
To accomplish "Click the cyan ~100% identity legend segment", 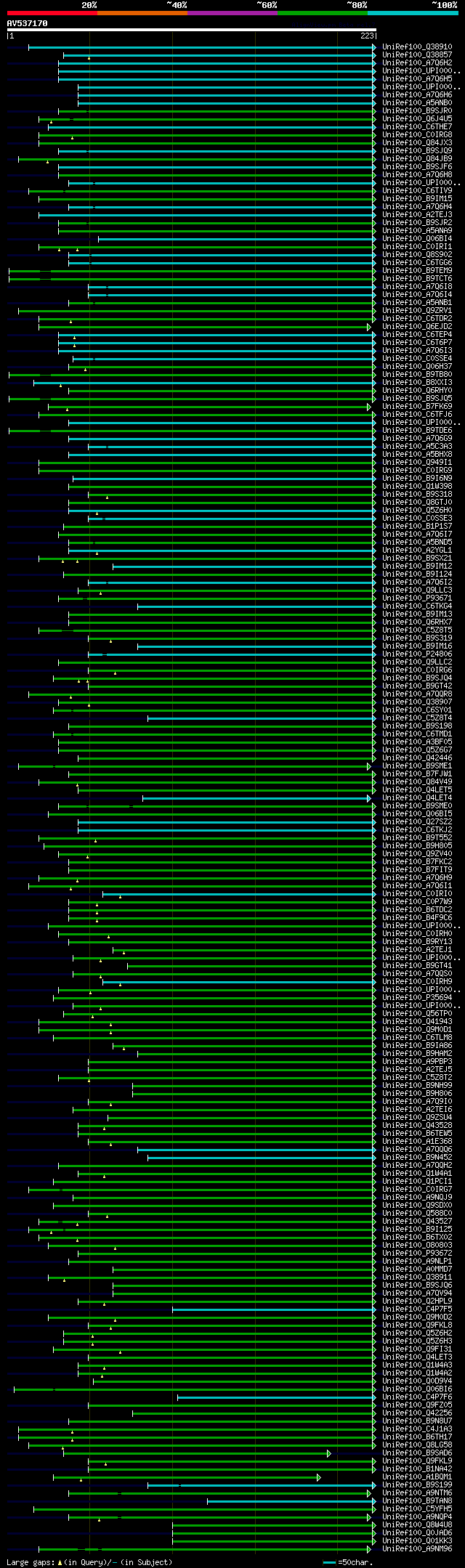I will [413, 13].
